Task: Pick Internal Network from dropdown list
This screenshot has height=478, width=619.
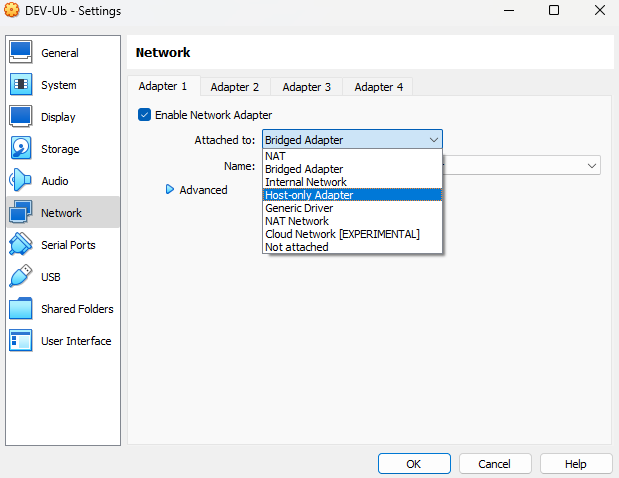Action: pyautogui.click(x=306, y=182)
